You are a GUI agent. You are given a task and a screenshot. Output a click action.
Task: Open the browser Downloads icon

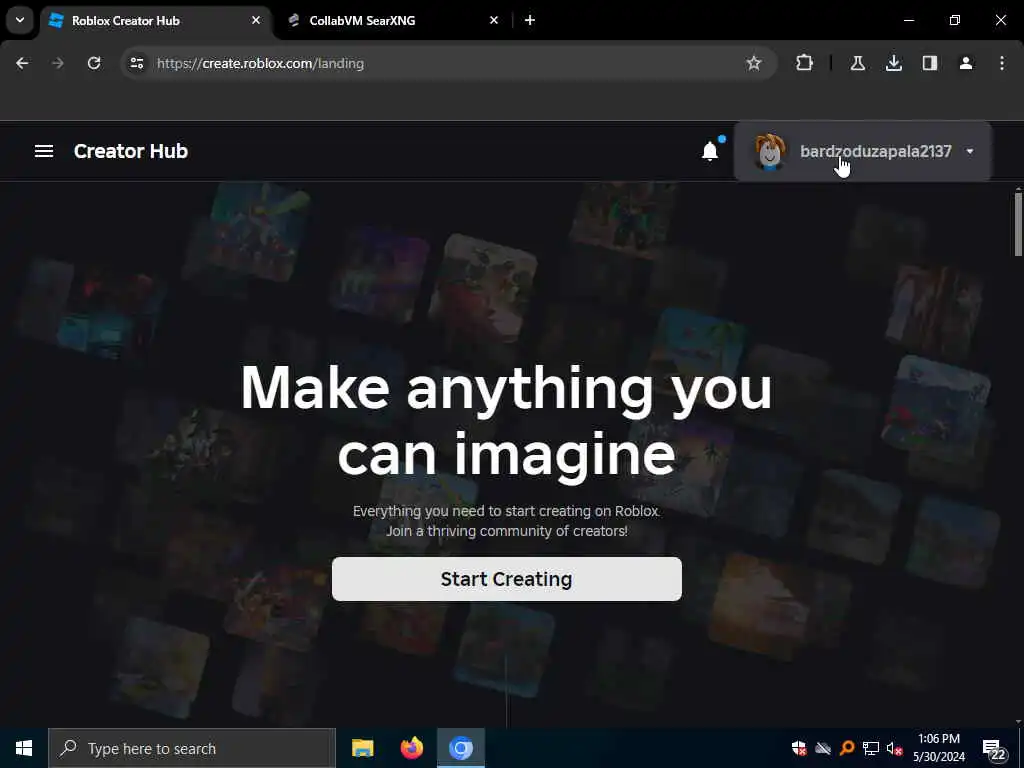coord(893,63)
